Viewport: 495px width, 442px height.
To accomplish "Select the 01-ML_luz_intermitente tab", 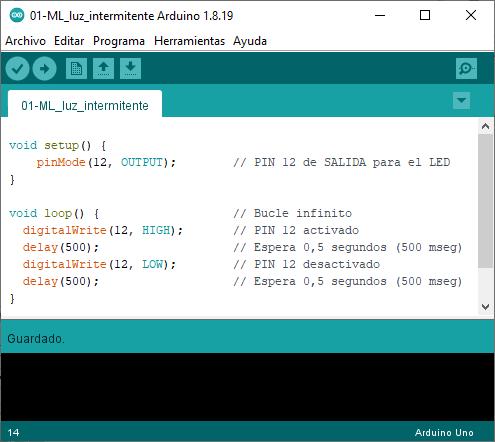I will [x=85, y=104].
